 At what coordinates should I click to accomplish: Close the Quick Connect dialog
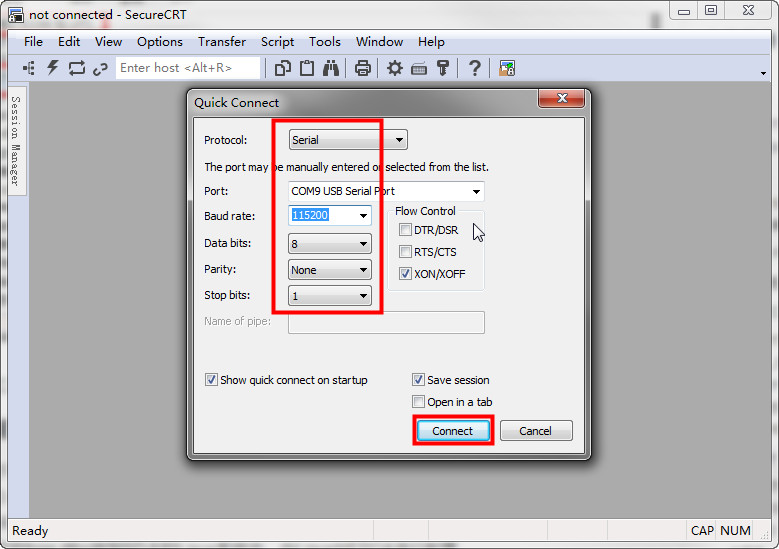coord(561,98)
